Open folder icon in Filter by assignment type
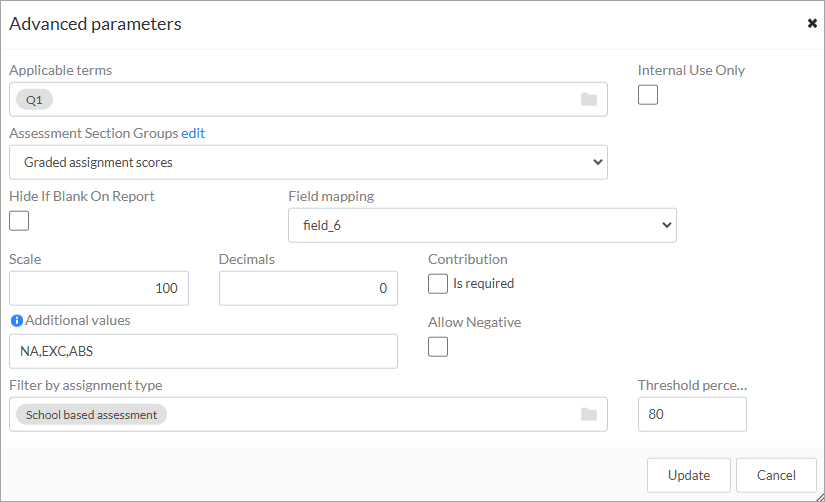Viewport: 825px width, 502px height. coord(589,415)
